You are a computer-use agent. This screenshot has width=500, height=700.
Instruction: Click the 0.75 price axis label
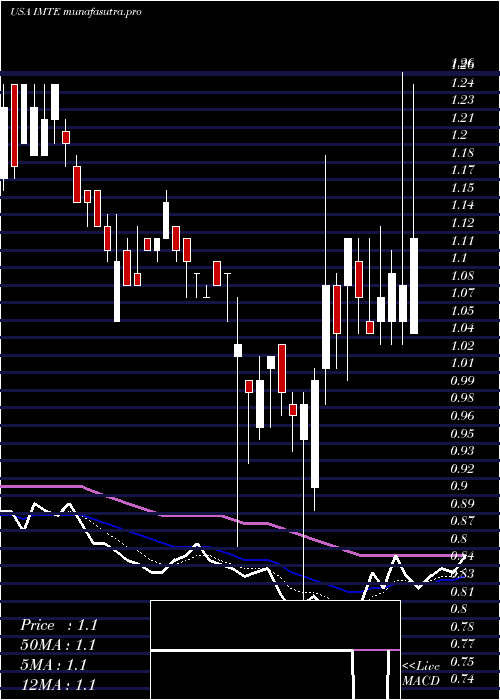point(462,662)
